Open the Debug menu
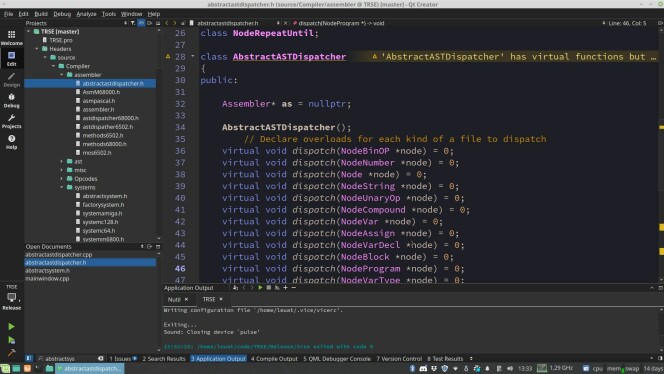664x374 pixels. (62, 14)
